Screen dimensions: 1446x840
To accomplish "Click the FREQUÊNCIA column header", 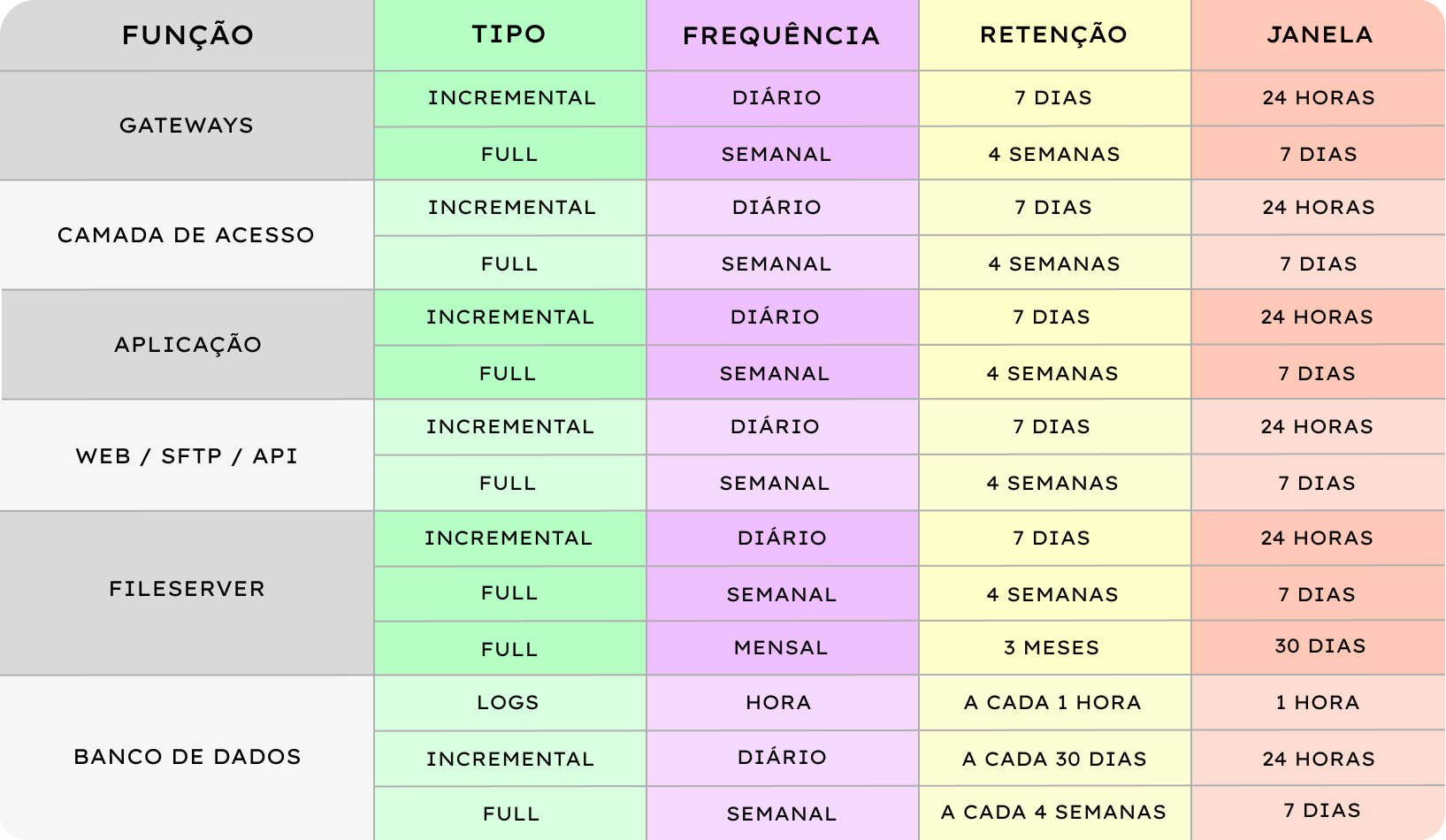I will [x=781, y=35].
